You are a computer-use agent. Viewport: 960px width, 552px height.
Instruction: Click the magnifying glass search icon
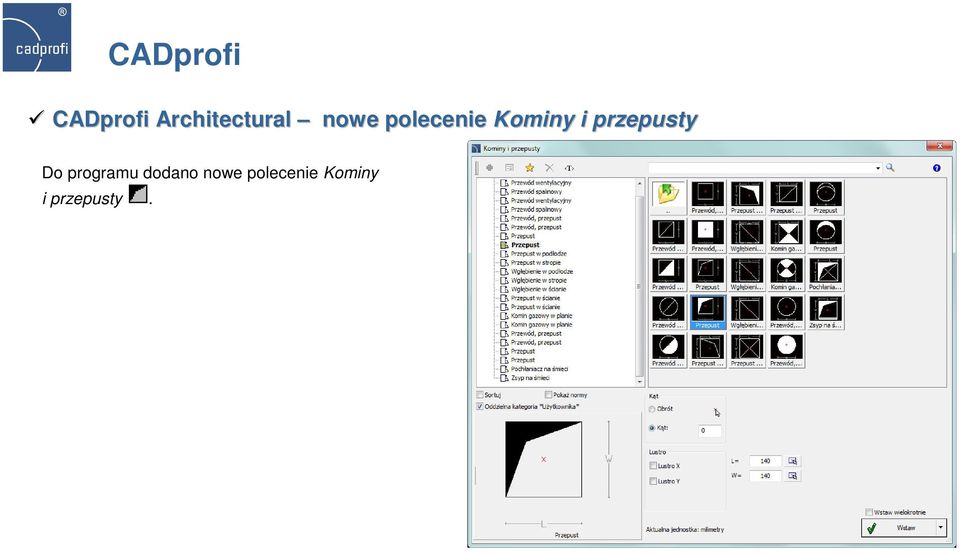tap(890, 168)
